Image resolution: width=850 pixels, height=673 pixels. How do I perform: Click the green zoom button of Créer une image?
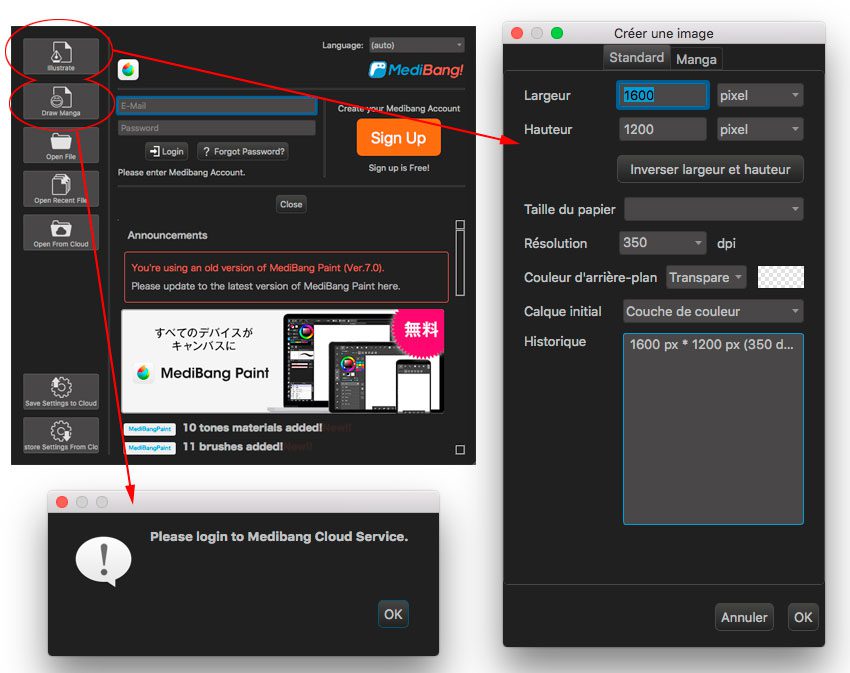[557, 33]
